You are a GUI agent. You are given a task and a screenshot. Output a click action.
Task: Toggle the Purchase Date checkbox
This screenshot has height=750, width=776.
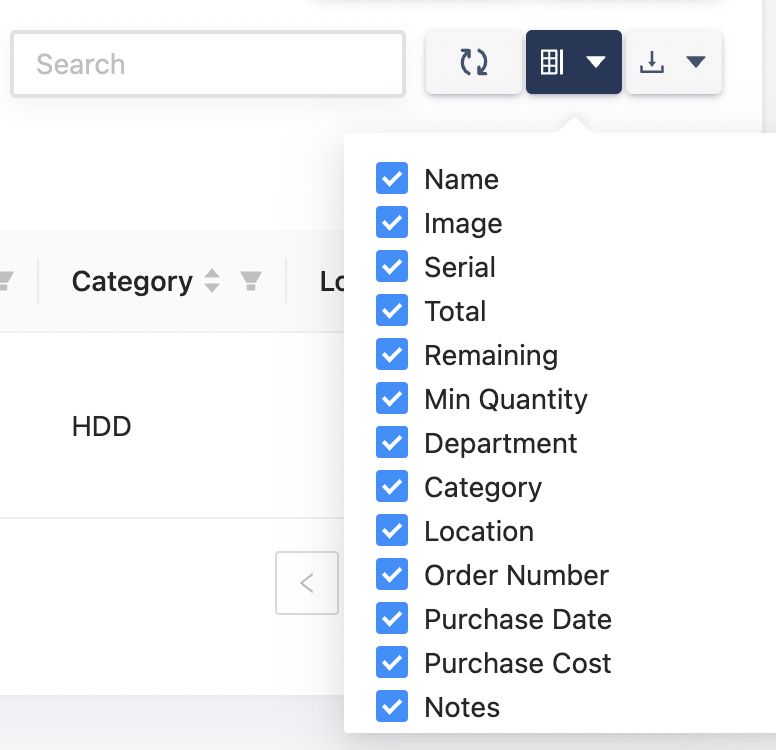[392, 619]
